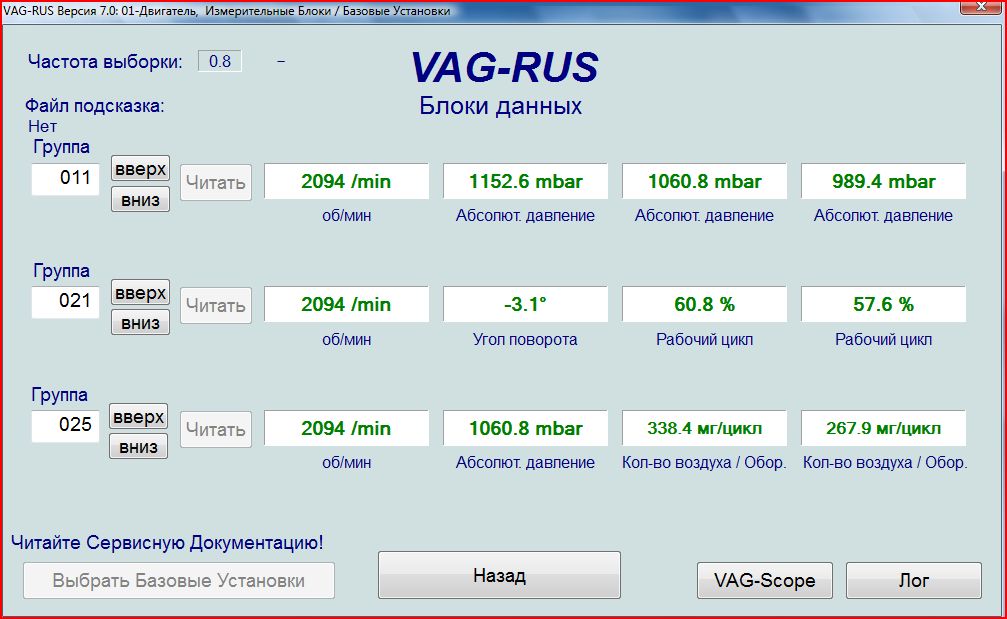1007x619 pixels.
Task: Decrease group 021 with вниз button
Action: [x=139, y=322]
